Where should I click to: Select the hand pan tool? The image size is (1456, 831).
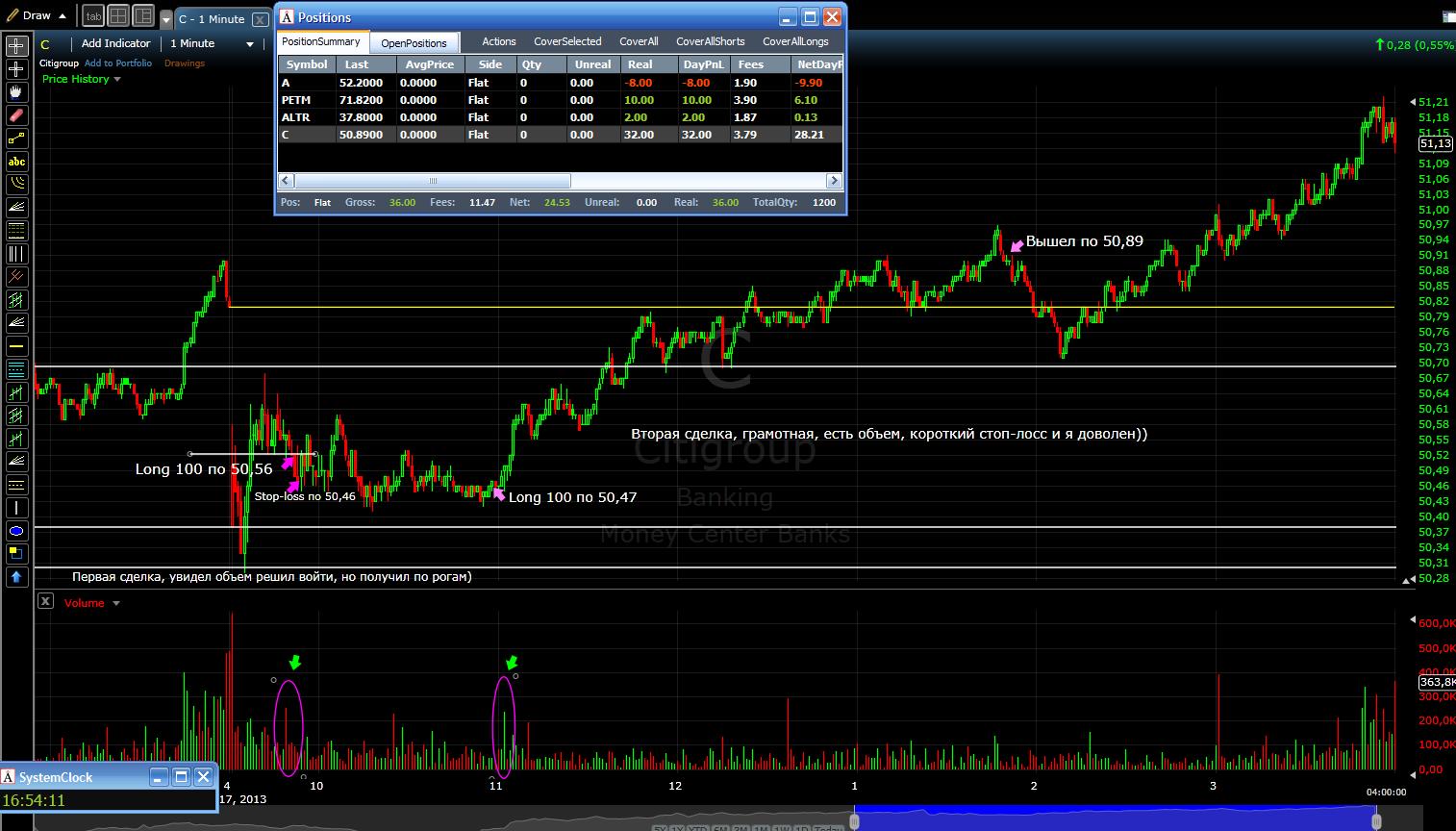tap(16, 92)
